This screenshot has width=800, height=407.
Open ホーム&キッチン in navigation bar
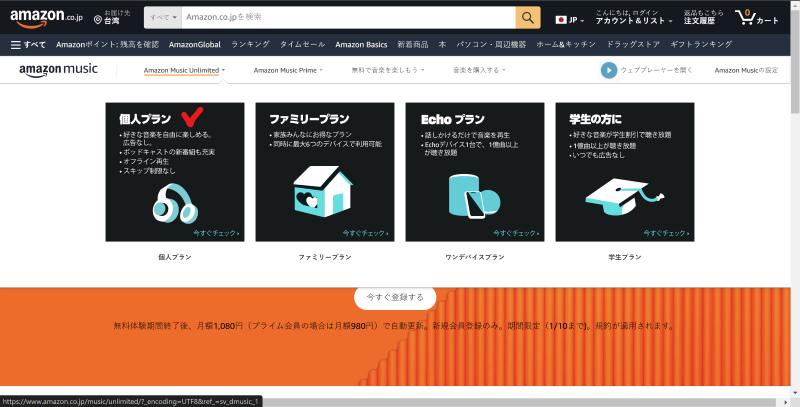point(566,45)
